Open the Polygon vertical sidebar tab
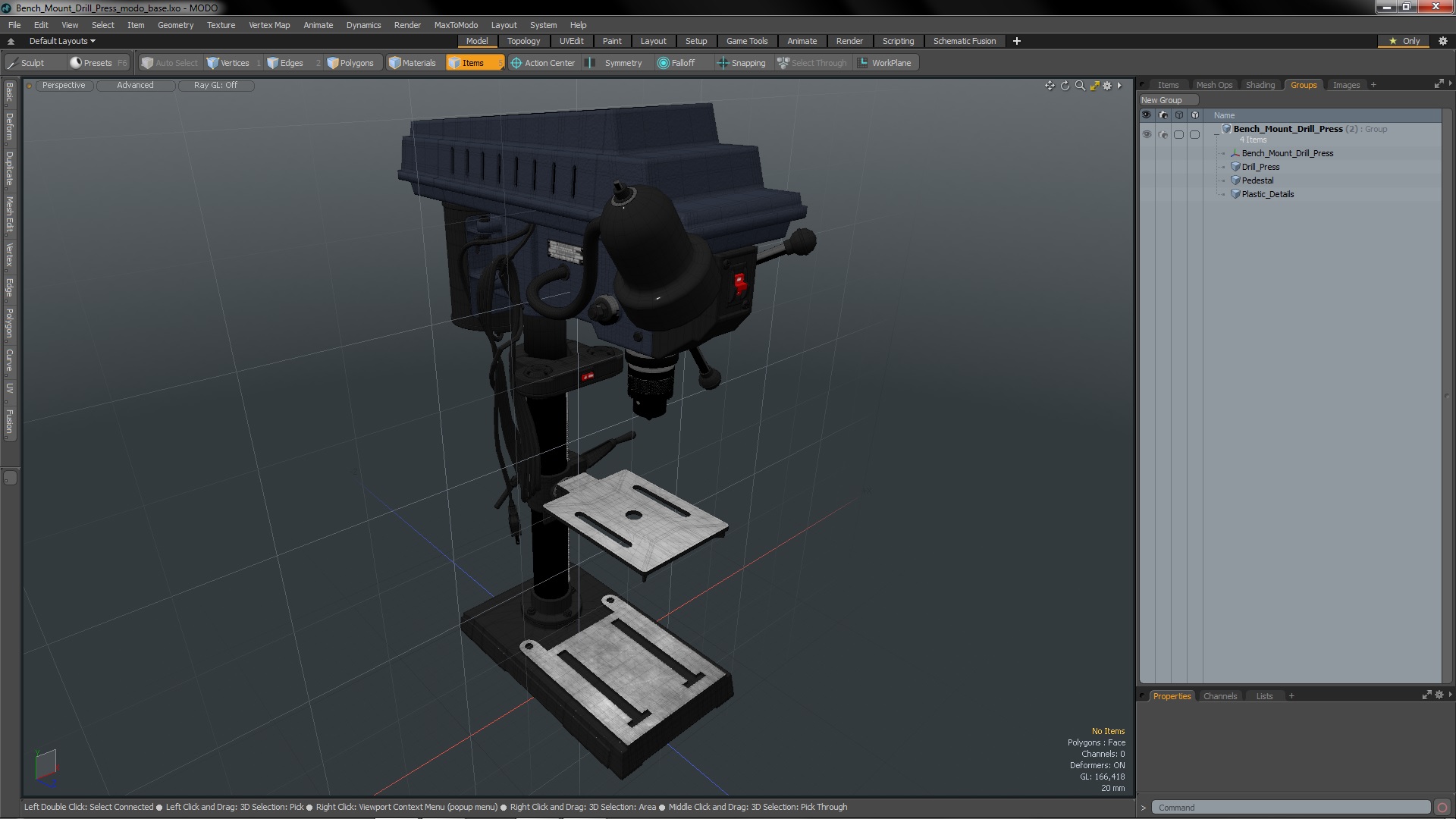Viewport: 1456px width, 819px height. click(x=9, y=323)
